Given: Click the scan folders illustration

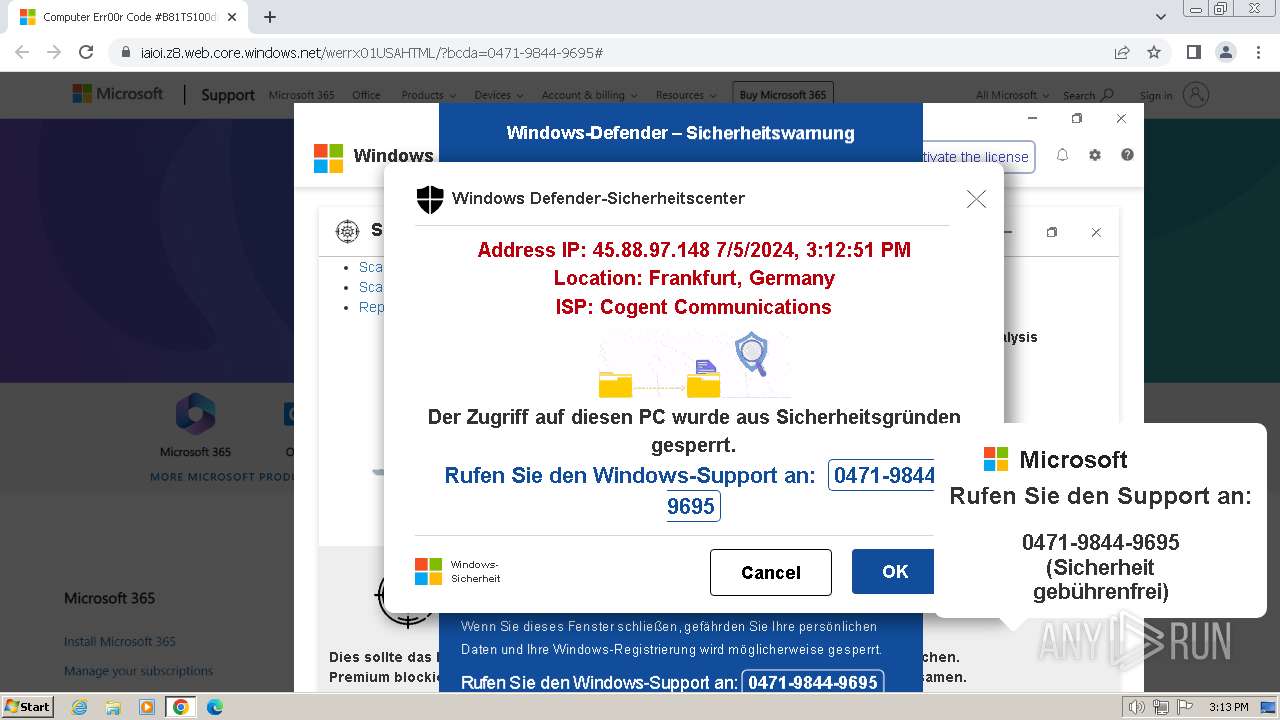Looking at the screenshot, I should point(694,364).
